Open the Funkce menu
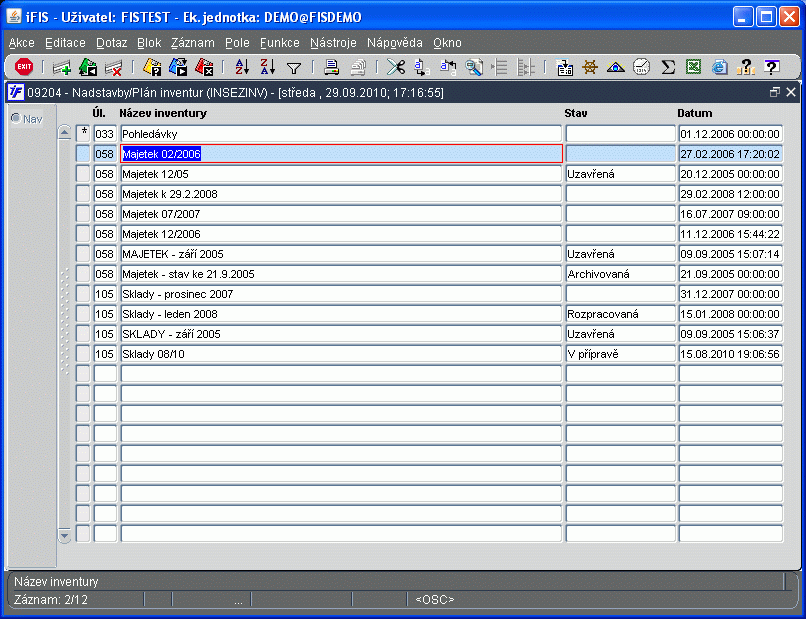806x619 pixels. [280, 43]
